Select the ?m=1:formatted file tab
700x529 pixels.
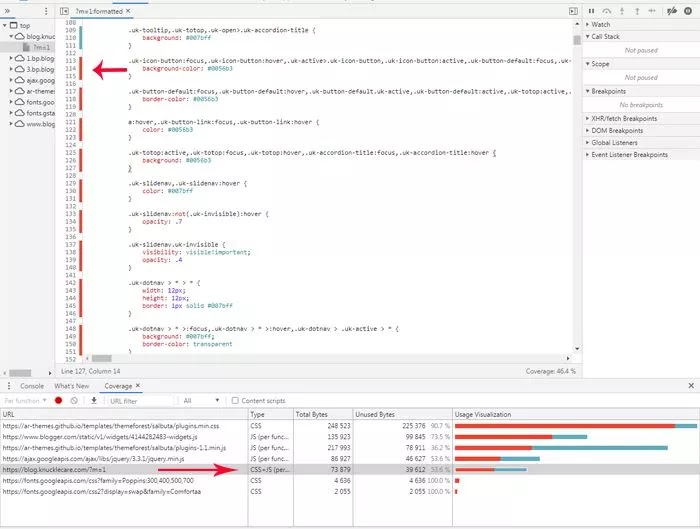(x=99, y=11)
